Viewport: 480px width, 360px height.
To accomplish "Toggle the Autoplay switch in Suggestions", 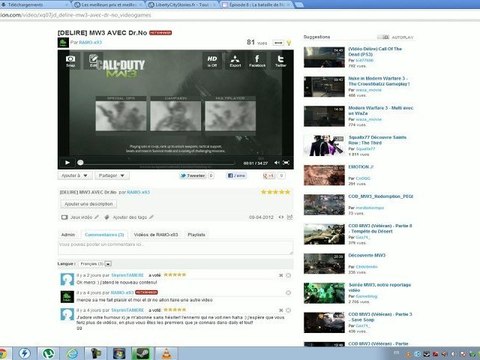I will (x=383, y=37).
